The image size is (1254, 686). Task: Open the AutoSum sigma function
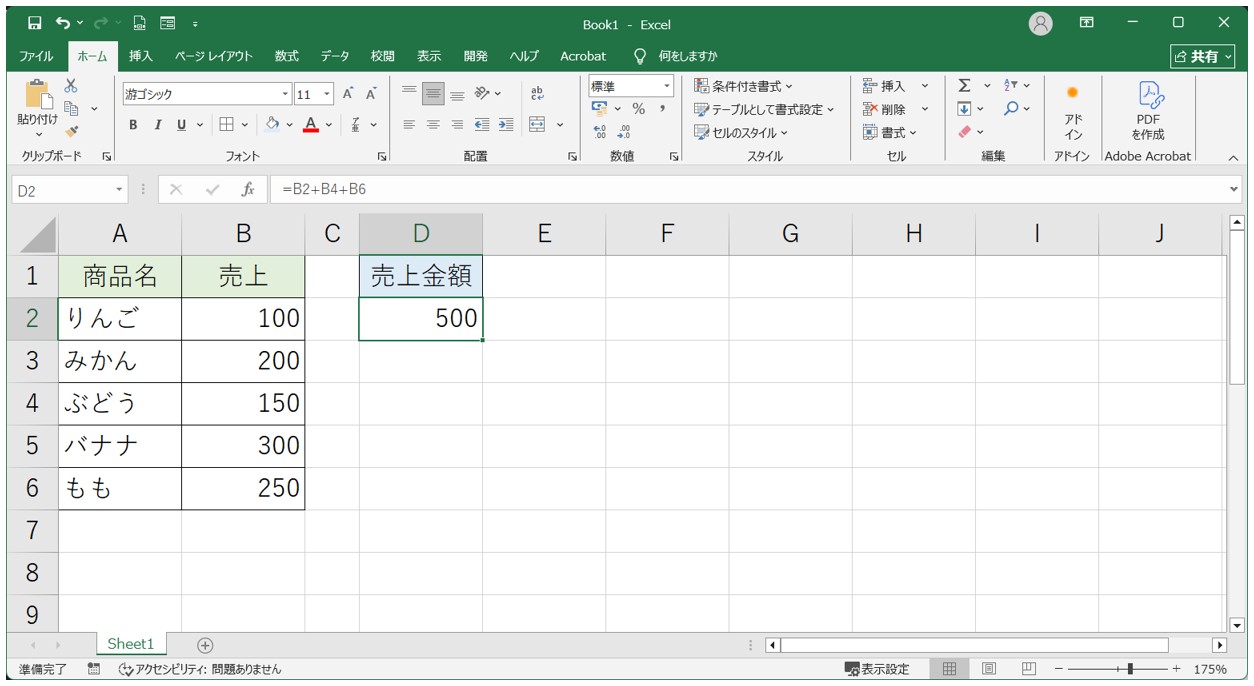964,86
